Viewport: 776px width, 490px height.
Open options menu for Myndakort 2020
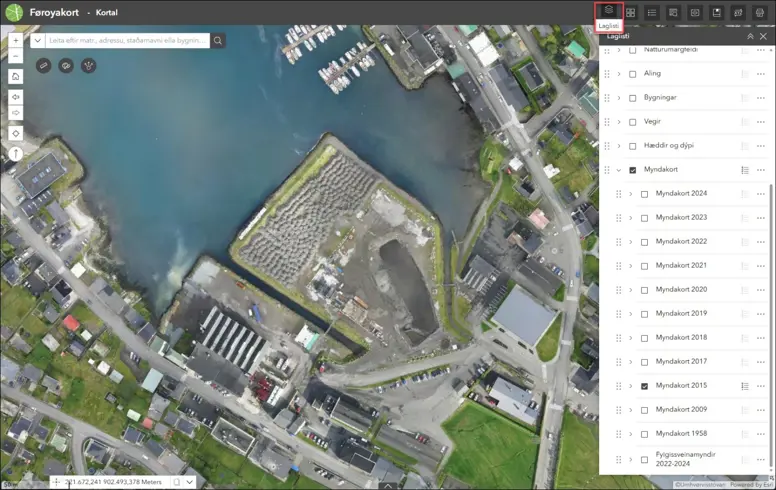tap(761, 290)
